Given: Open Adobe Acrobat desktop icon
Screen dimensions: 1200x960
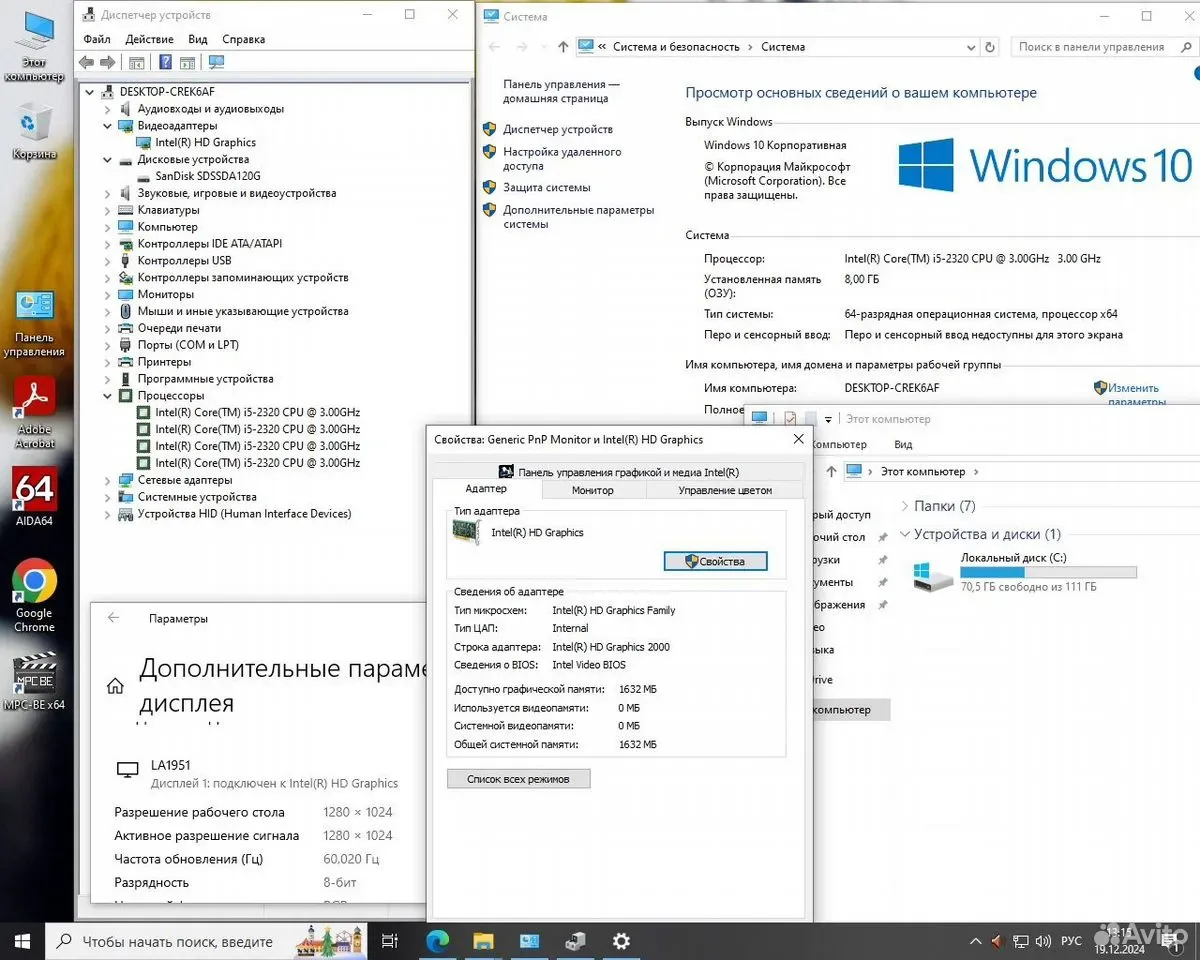Looking at the screenshot, I should click(x=34, y=411).
